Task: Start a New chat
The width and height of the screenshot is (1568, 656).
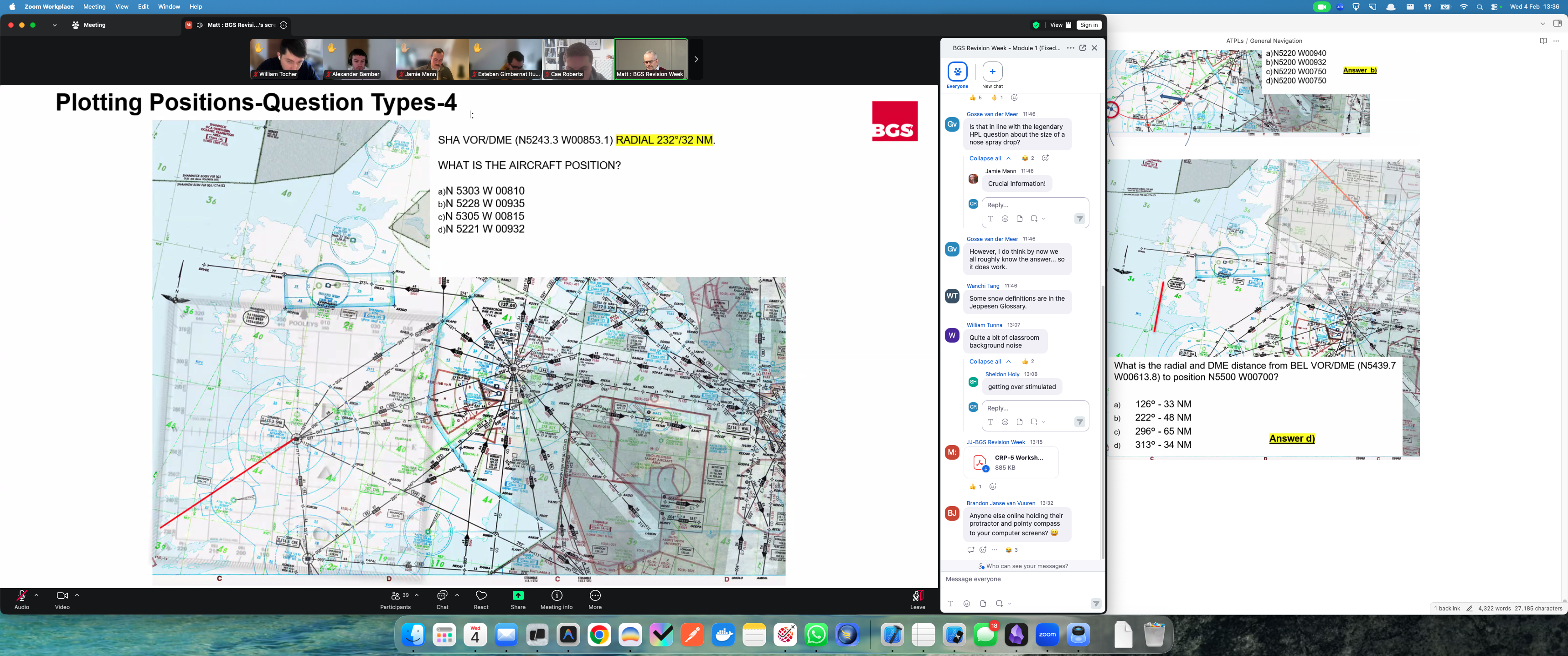Action: 992,72
